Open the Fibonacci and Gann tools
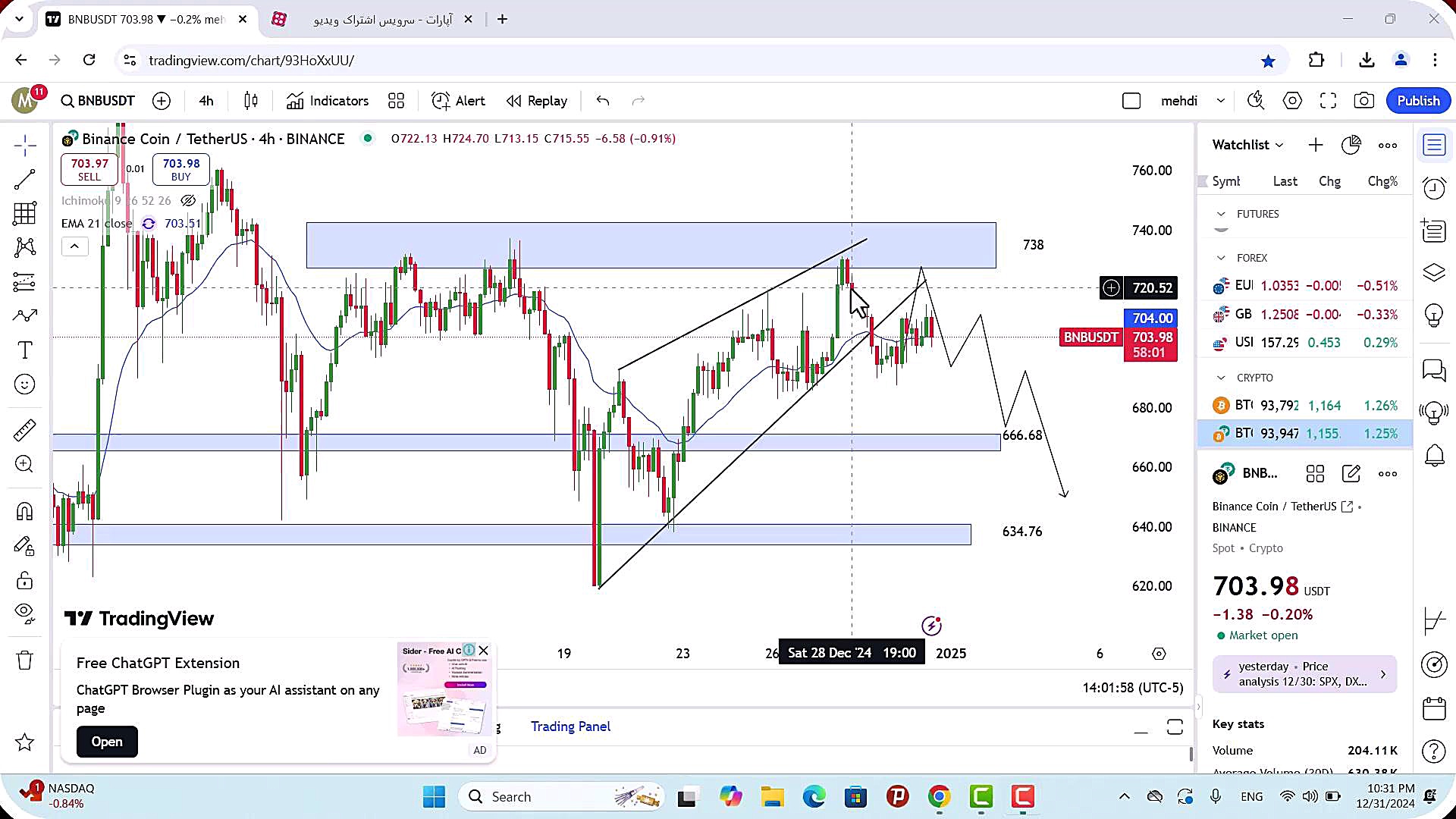Screen dimensions: 1456x819 click(x=24, y=213)
